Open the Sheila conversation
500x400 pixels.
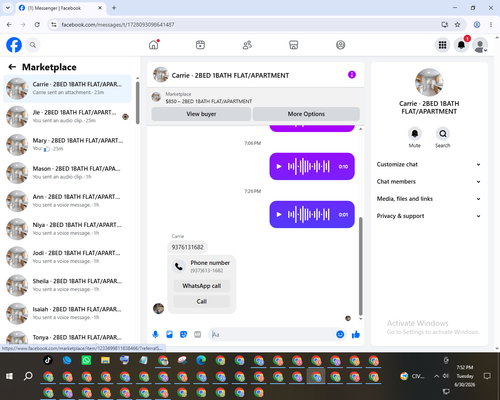67,285
